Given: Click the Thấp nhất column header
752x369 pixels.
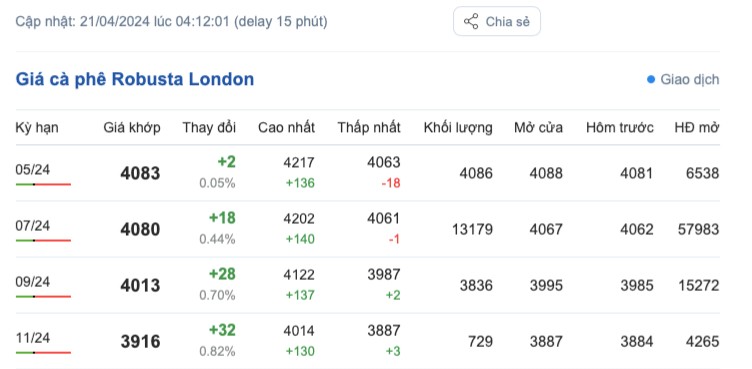Looking at the screenshot, I should [x=369, y=128].
